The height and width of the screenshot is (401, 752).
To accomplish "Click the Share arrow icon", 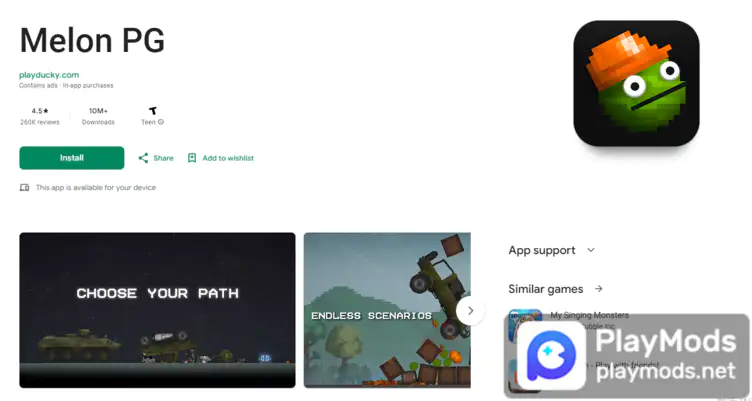I will pos(143,158).
